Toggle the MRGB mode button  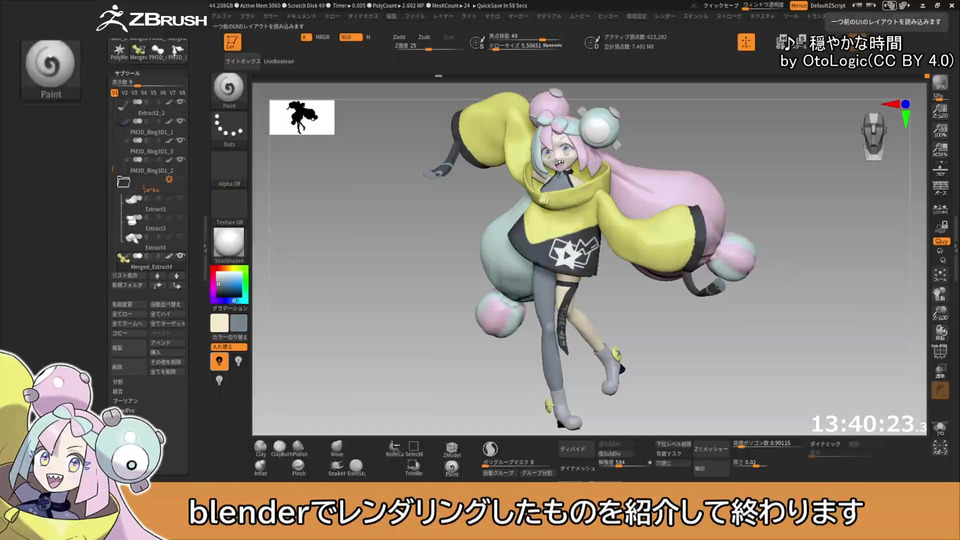[323, 37]
